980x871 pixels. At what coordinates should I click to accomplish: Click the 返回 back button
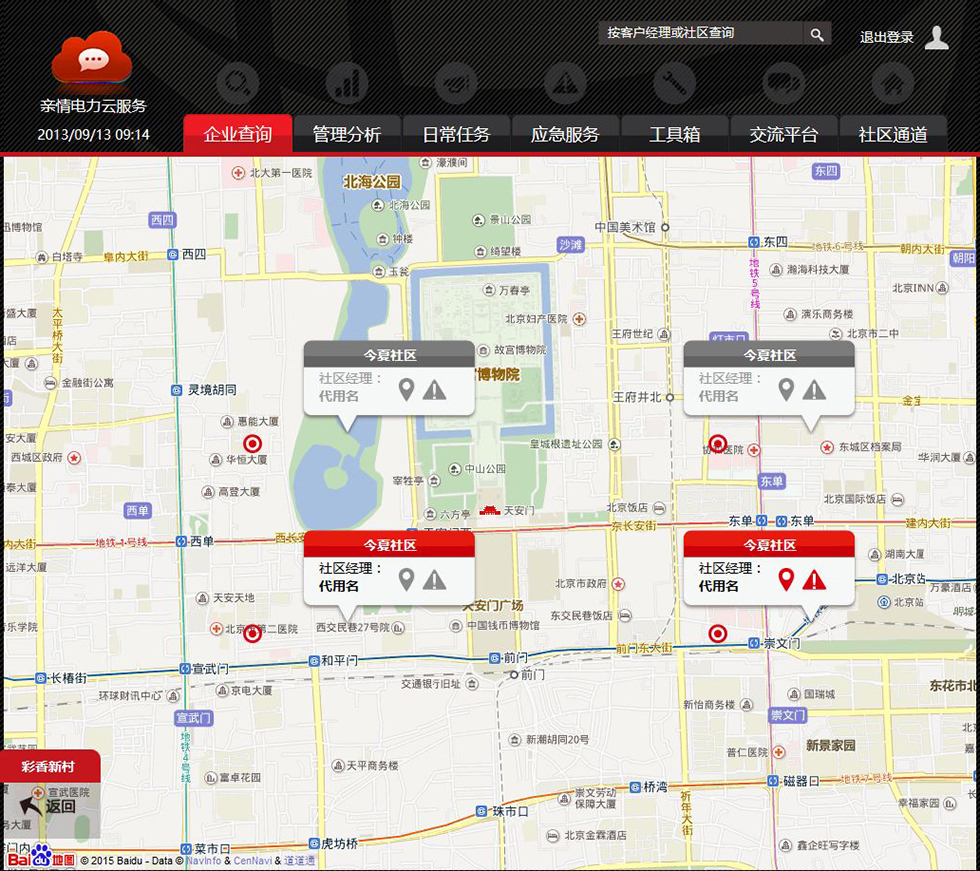click(x=49, y=807)
